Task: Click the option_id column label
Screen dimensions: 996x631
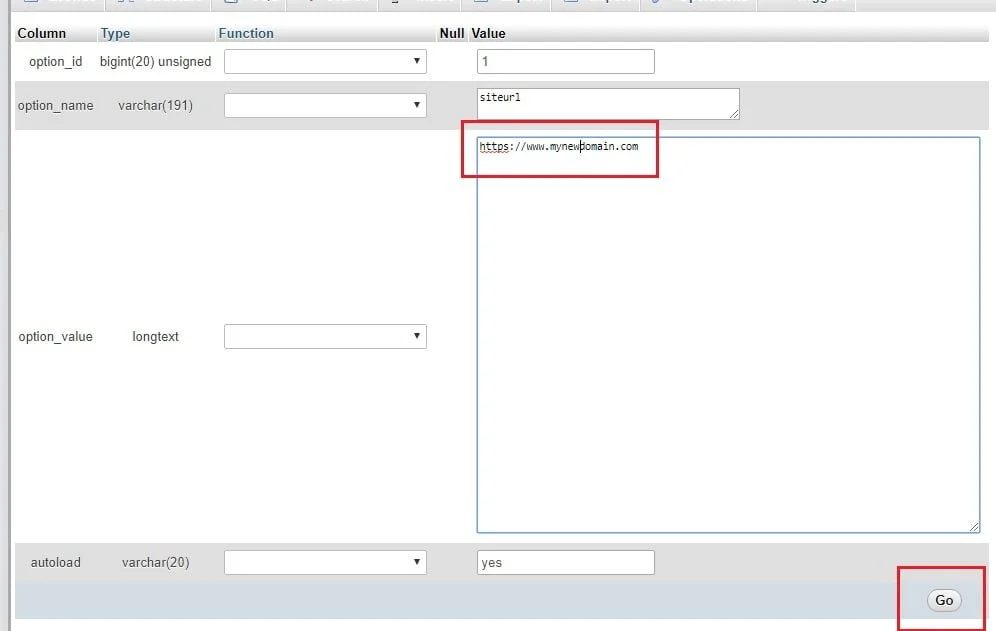Action: pos(55,62)
